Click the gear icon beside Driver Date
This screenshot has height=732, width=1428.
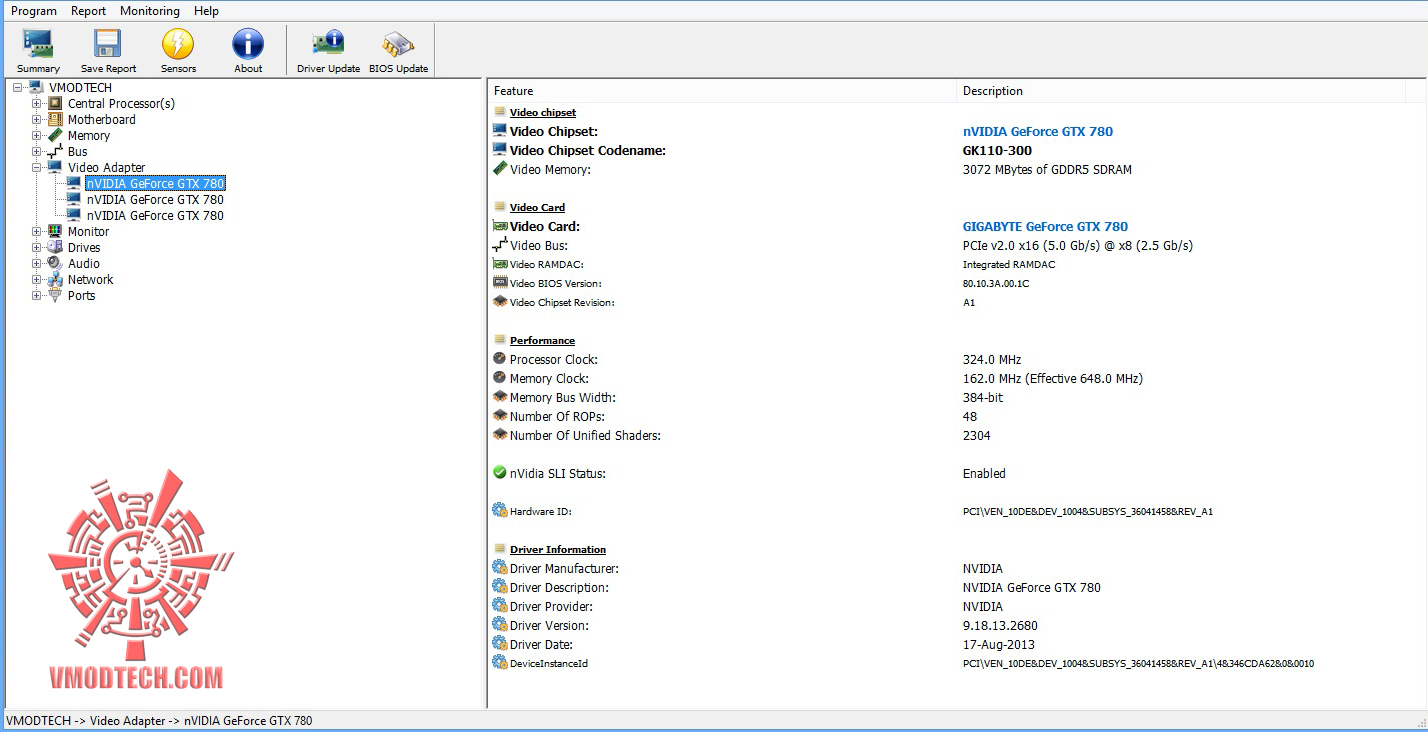500,644
